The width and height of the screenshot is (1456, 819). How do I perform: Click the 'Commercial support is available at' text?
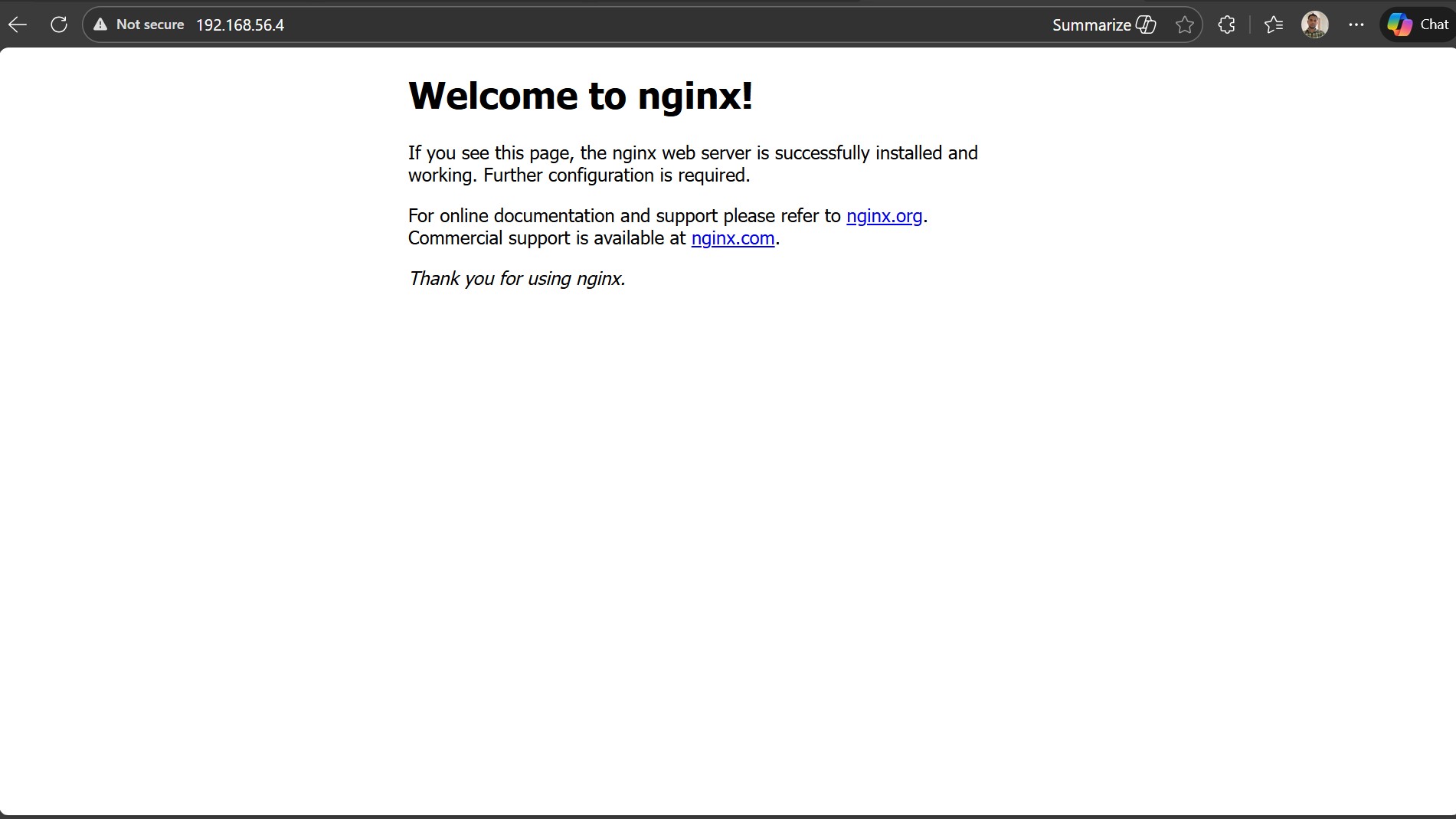(547, 238)
